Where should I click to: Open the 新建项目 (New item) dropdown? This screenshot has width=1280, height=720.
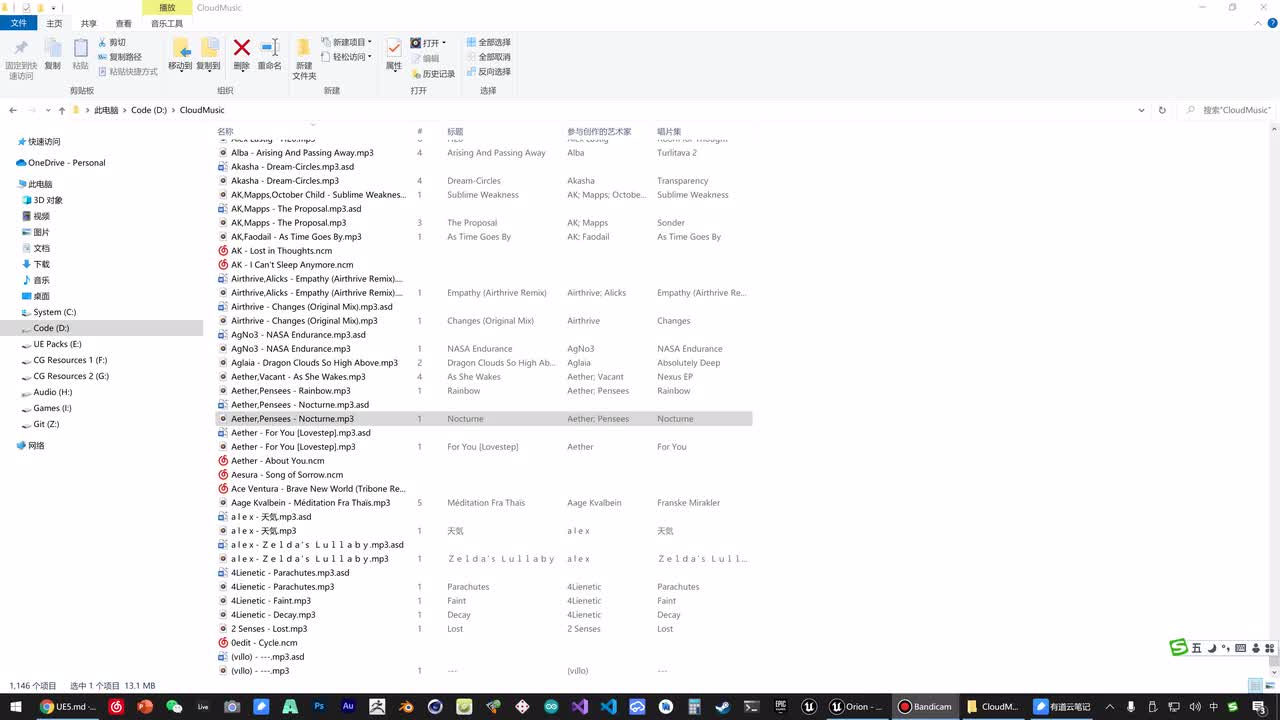click(346, 42)
